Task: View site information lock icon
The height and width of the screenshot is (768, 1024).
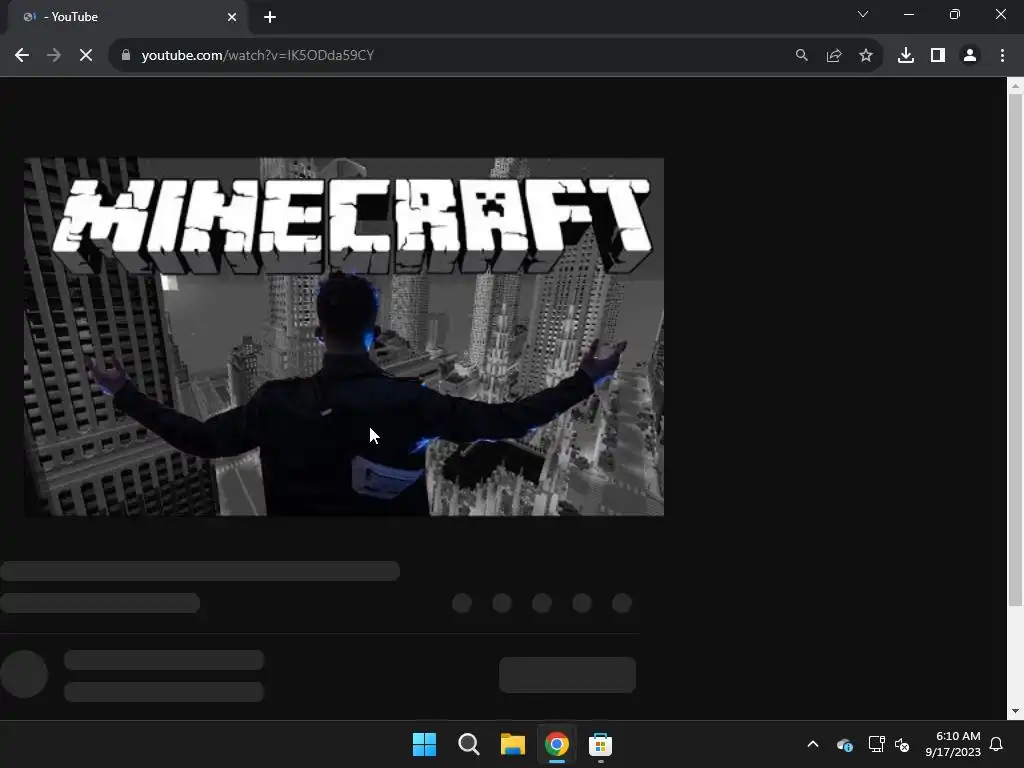Action: pyautogui.click(x=126, y=55)
